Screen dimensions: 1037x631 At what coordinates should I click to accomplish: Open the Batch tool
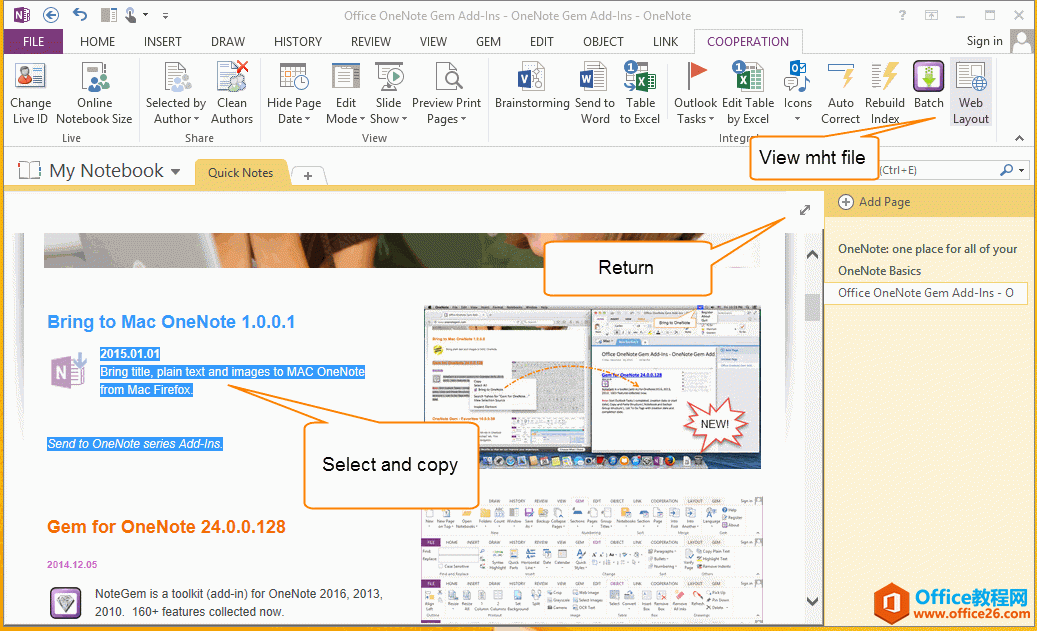click(928, 78)
